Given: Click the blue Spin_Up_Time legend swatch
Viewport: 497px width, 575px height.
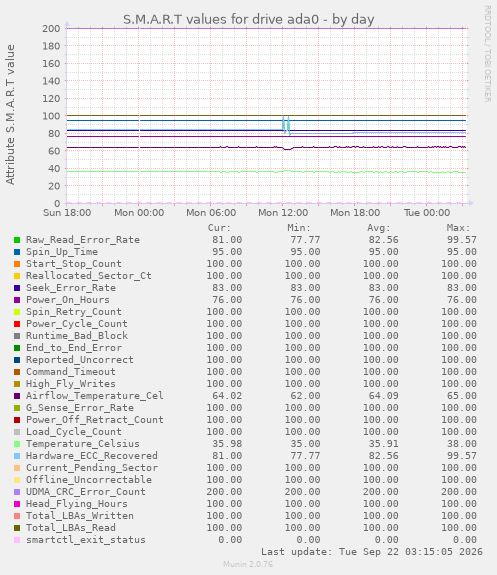Looking at the screenshot, I should click(x=17, y=252).
